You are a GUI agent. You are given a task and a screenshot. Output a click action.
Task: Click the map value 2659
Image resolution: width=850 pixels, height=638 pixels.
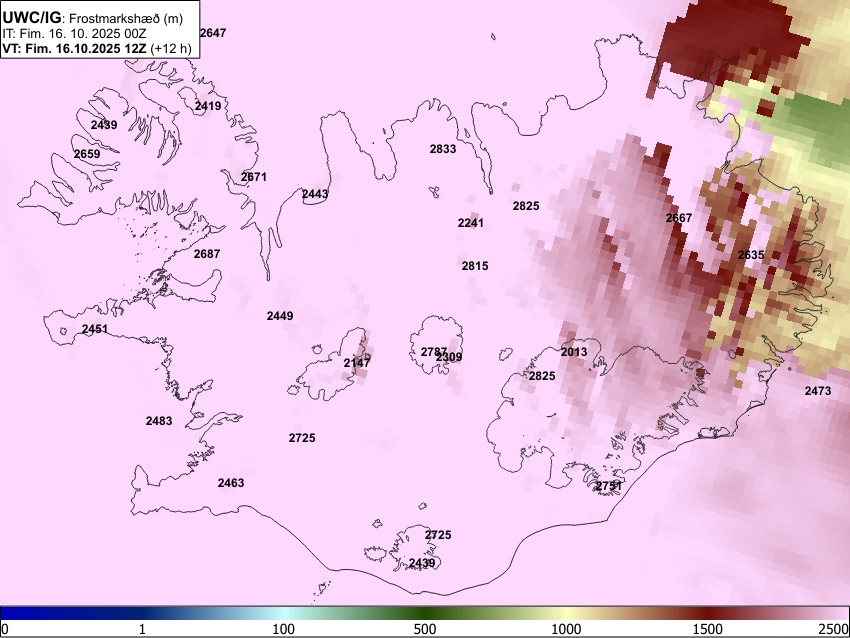coord(87,154)
